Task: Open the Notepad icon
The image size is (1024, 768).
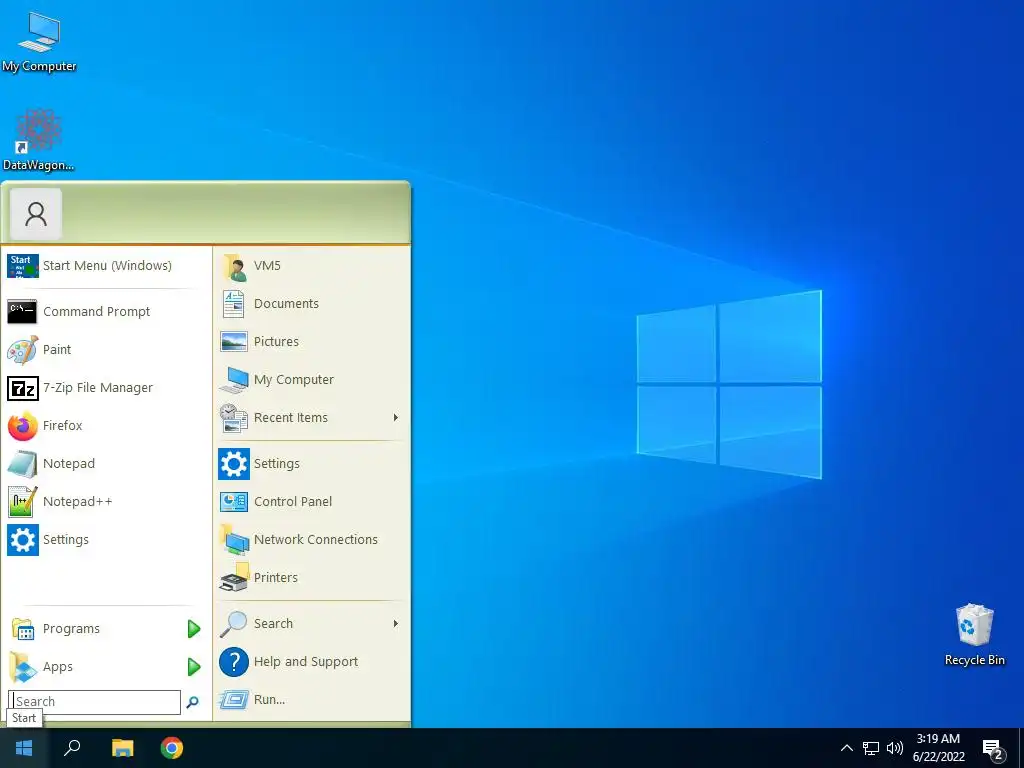Action: pyautogui.click(x=23, y=464)
